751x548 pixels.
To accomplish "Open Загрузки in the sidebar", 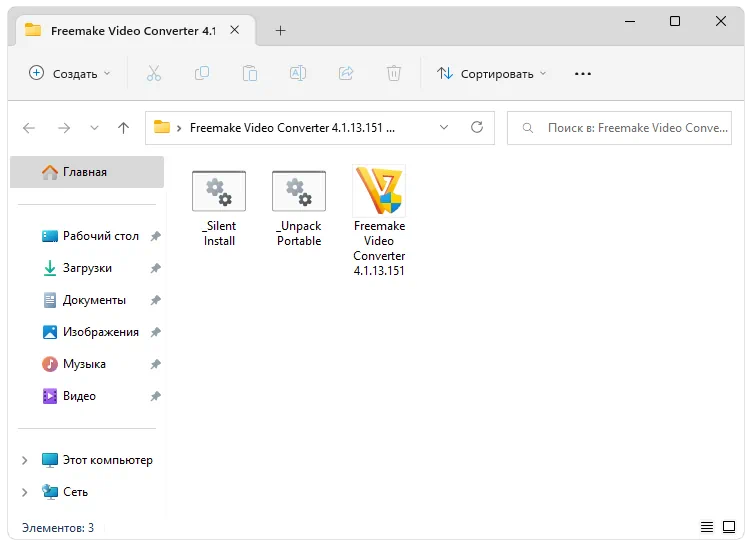I will tap(87, 268).
